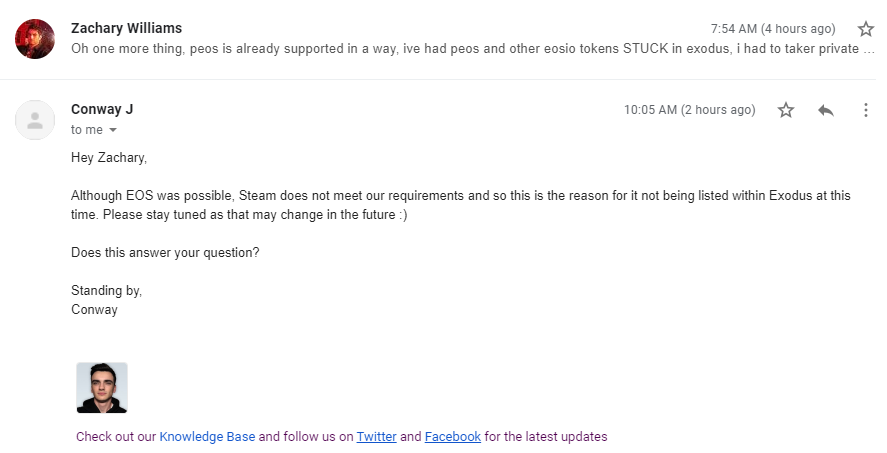Viewport: 887px width, 453px height.
Task: Click the 7:54 AM timestamp
Action: (x=773, y=29)
